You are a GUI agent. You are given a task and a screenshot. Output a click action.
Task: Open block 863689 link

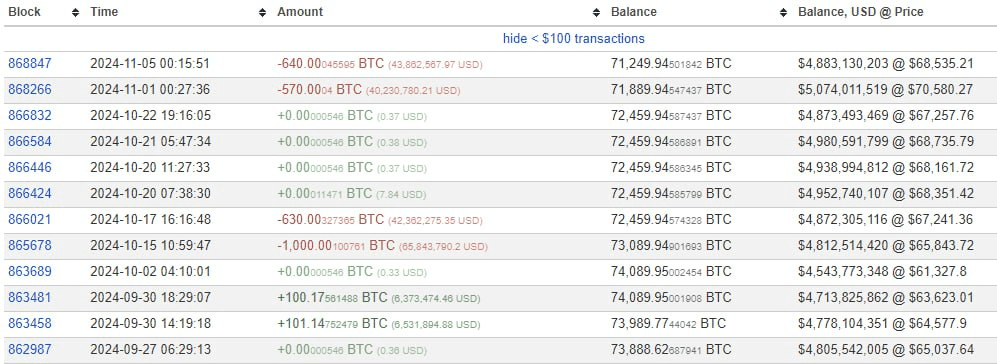(x=30, y=272)
